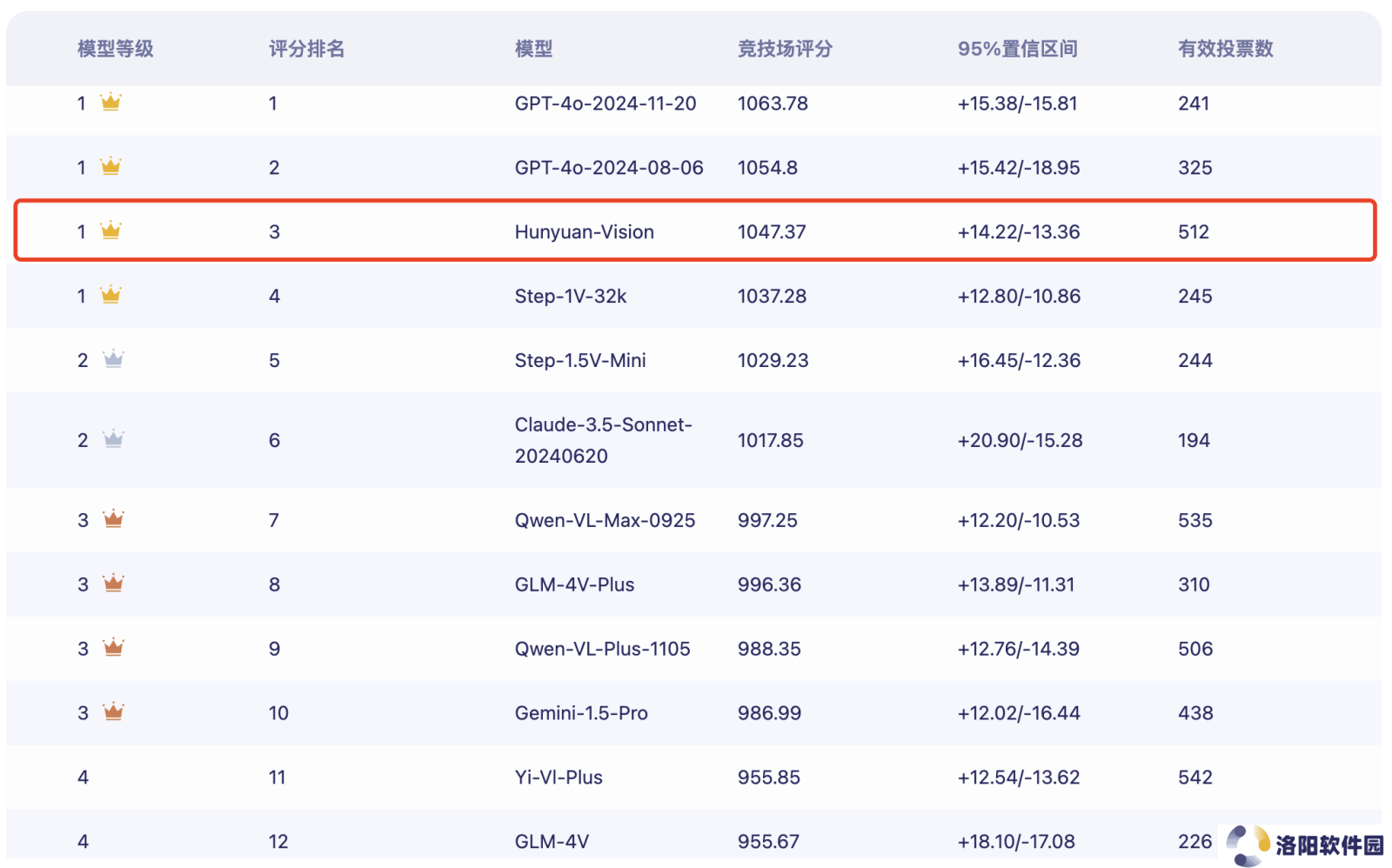Click the confidence interval +16.45/-12.36
This screenshot has height=868, width=1392.
tap(1019, 361)
